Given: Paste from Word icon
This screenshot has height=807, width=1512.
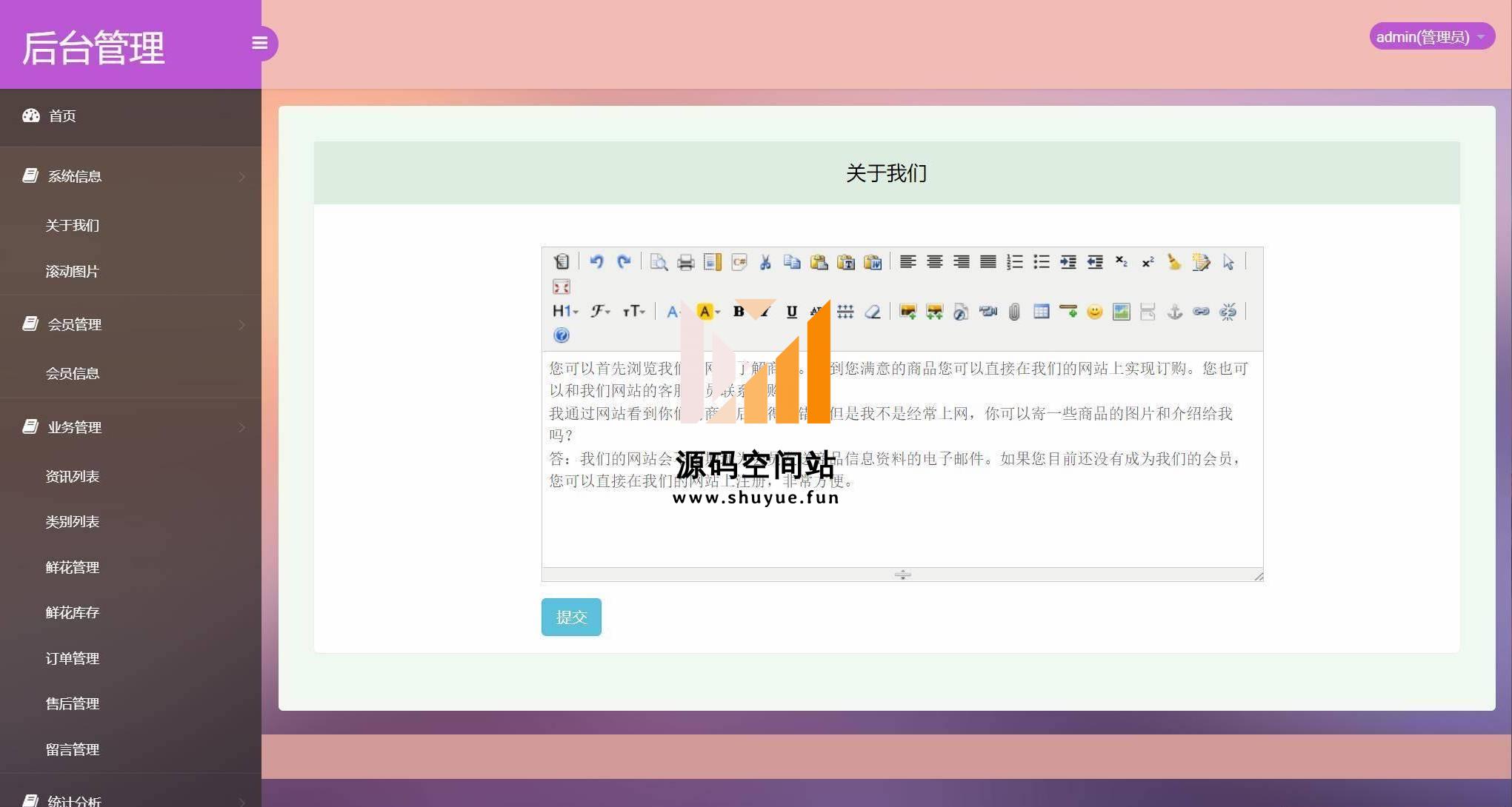Looking at the screenshot, I should point(873,261).
